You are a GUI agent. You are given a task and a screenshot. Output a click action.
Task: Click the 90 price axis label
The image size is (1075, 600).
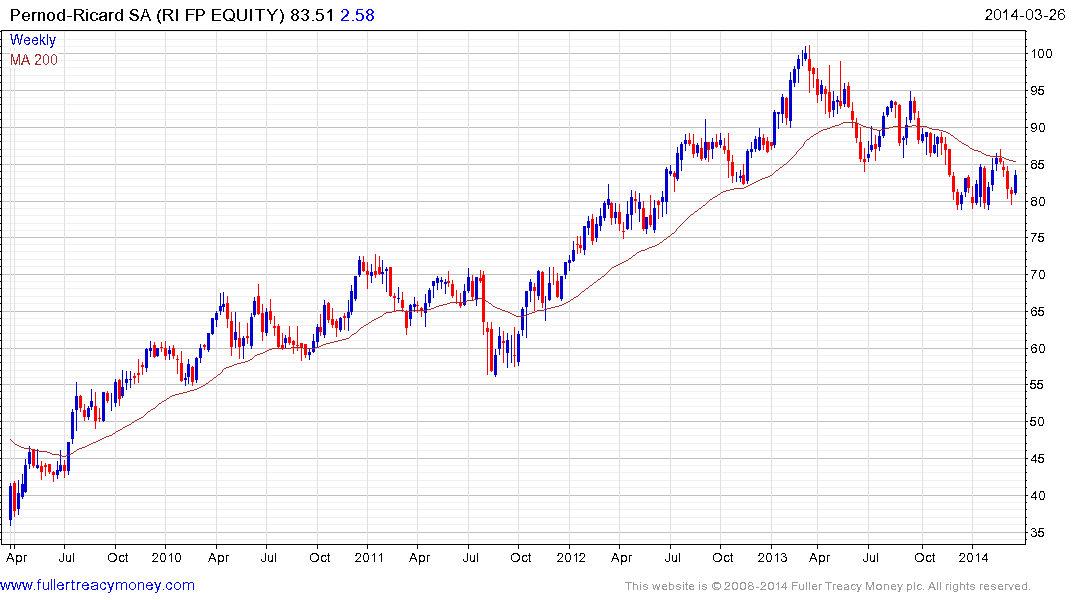pyautogui.click(x=1039, y=128)
